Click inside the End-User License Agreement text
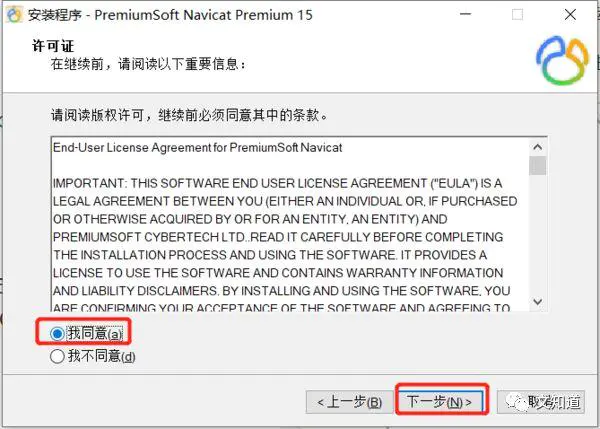The image size is (600, 429). click(285, 228)
